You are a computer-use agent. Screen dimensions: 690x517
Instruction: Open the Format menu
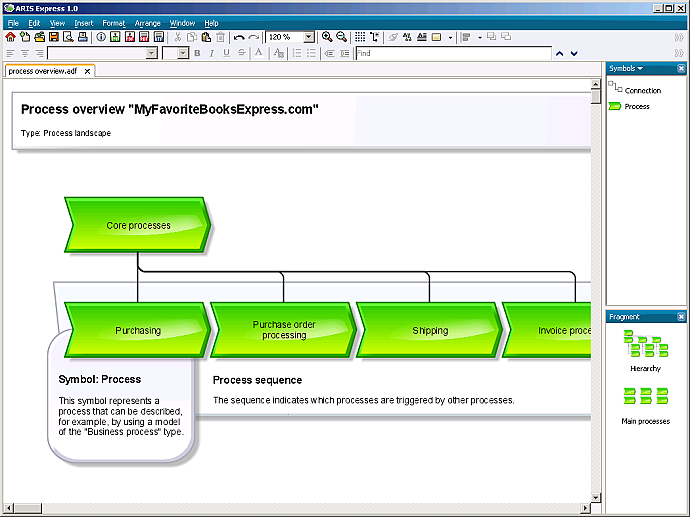(114, 23)
